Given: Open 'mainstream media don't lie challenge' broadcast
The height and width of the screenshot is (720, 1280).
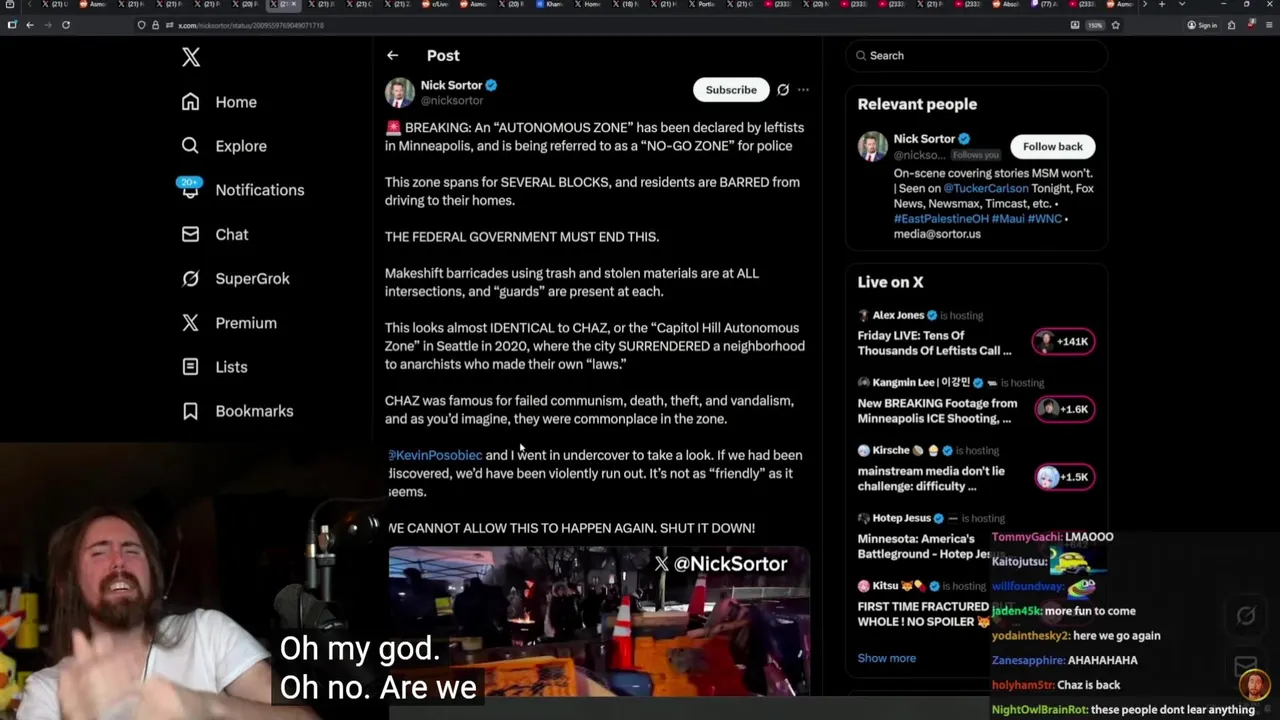Looking at the screenshot, I should pos(931,478).
